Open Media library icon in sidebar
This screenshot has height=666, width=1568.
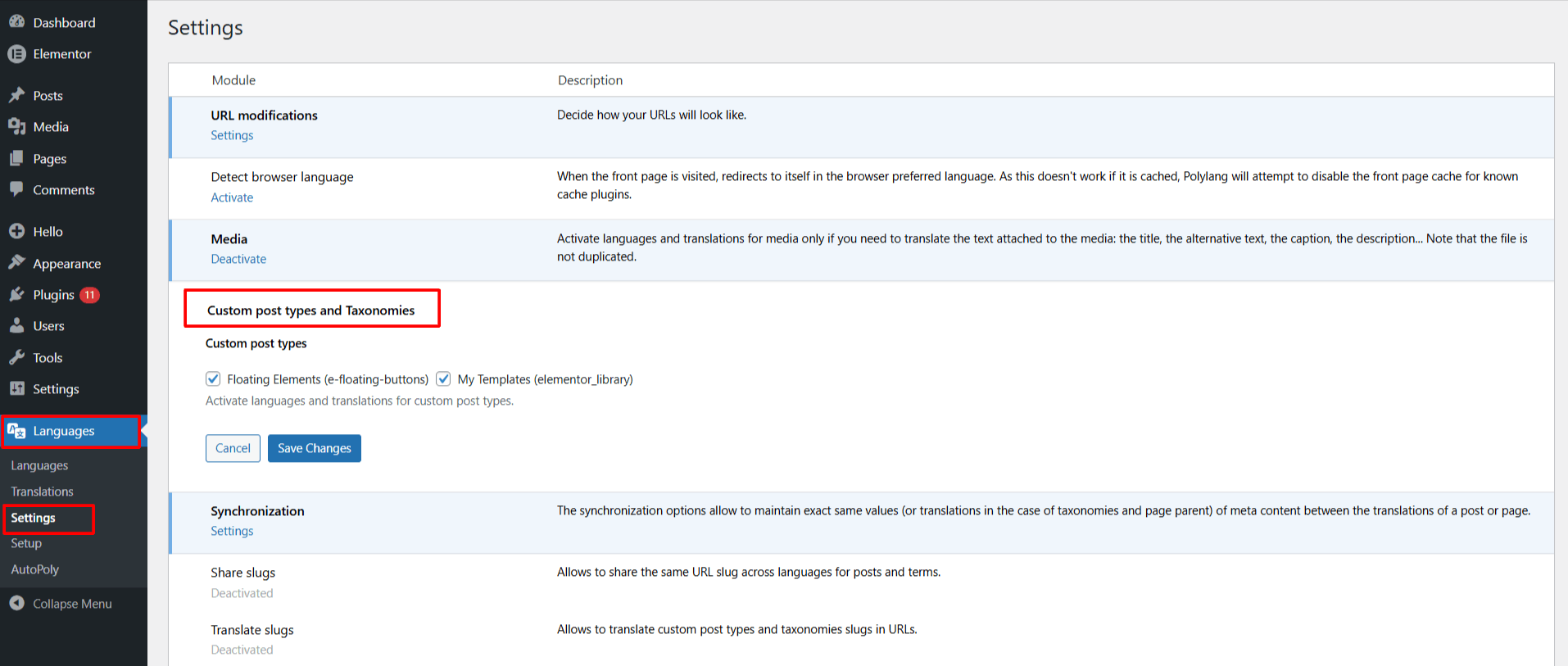[x=16, y=127]
